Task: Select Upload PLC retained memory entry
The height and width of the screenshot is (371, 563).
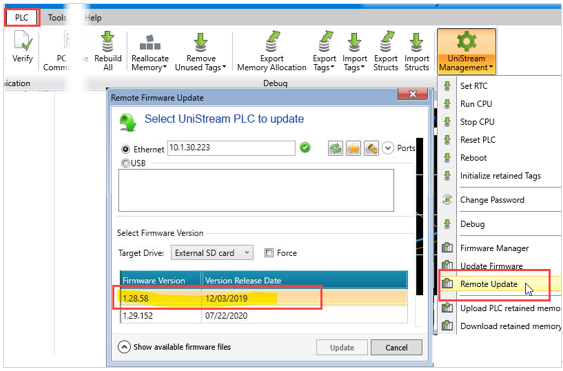Action: (x=510, y=308)
